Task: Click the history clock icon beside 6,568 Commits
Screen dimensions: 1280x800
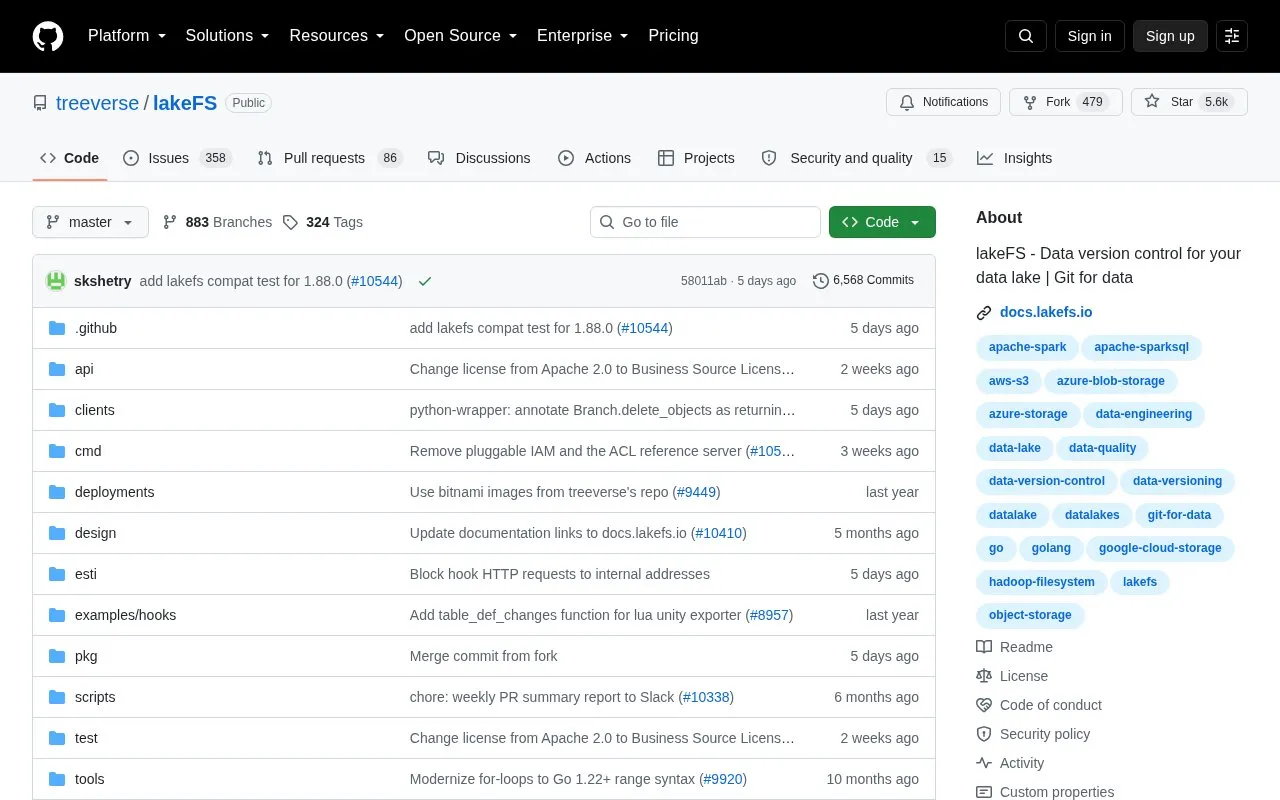Action: click(x=821, y=281)
